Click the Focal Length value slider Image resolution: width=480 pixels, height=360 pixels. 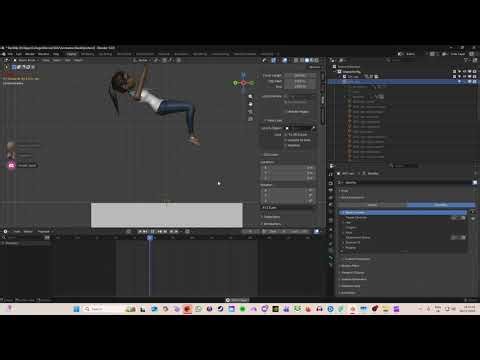pyautogui.click(x=300, y=76)
